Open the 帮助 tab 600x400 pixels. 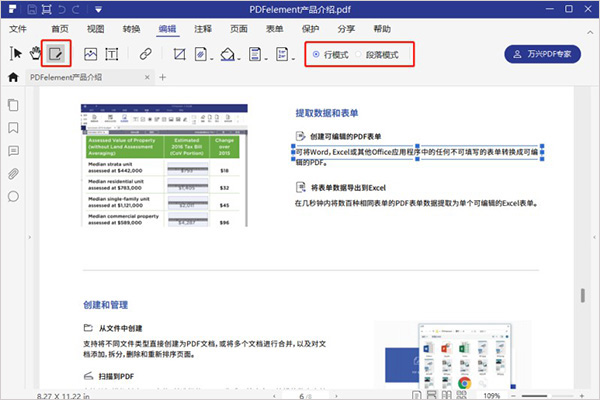click(382, 29)
